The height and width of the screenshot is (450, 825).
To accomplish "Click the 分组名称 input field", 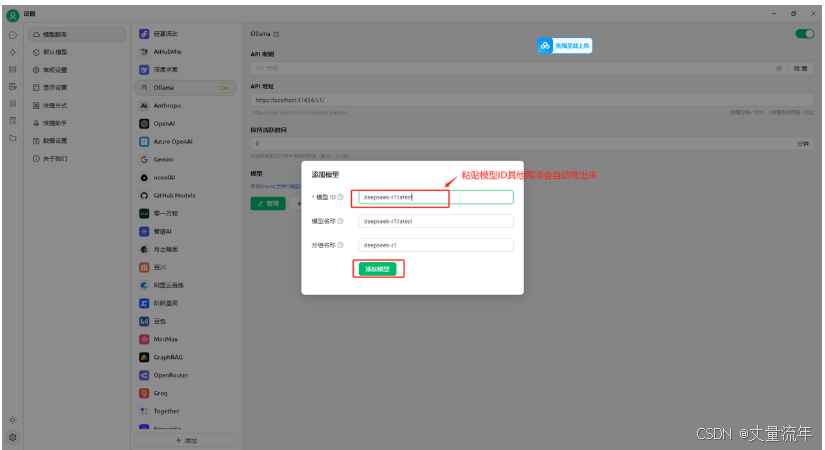I will pyautogui.click(x=436, y=245).
